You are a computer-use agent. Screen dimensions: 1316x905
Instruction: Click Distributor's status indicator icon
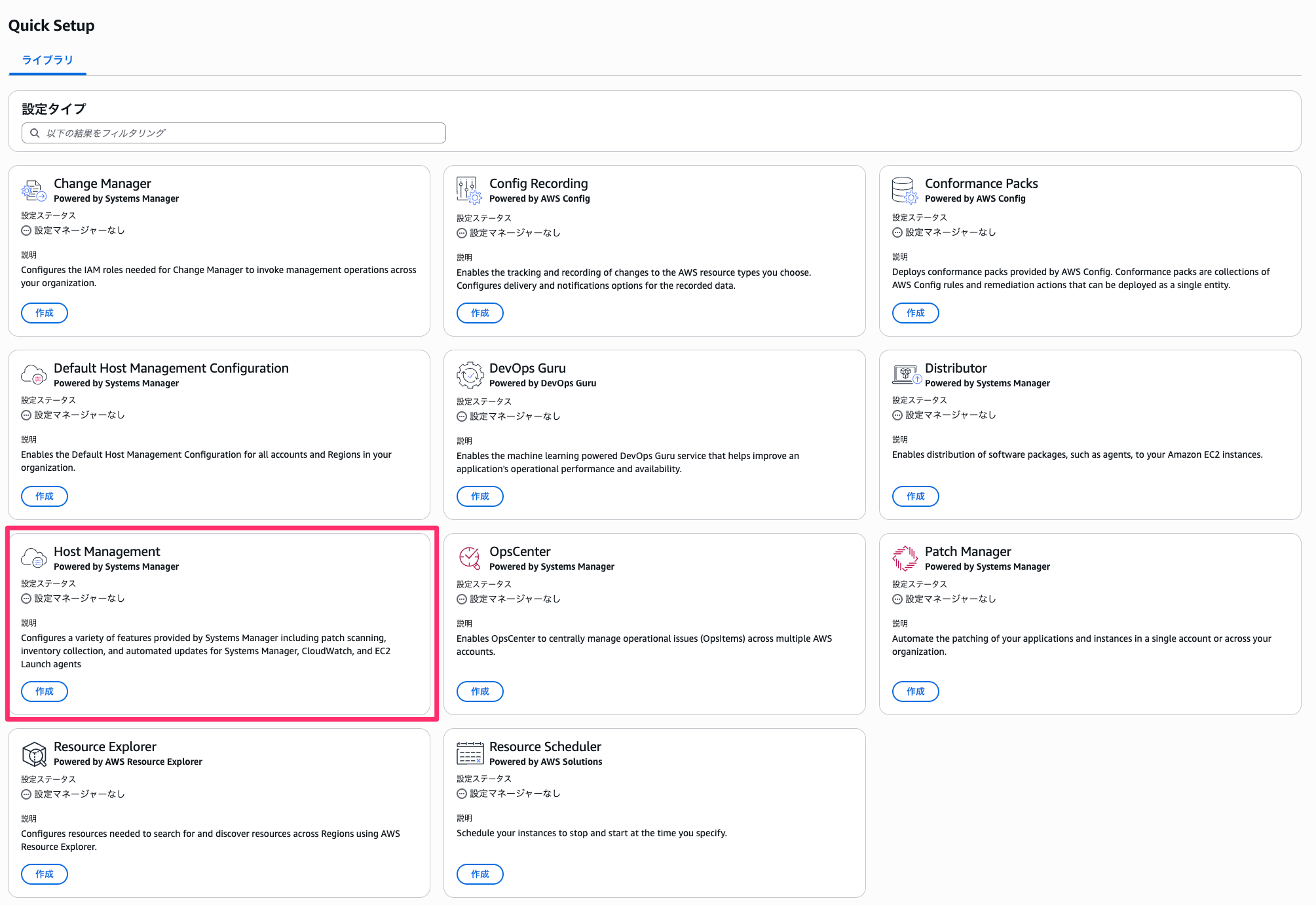pyautogui.click(x=897, y=415)
